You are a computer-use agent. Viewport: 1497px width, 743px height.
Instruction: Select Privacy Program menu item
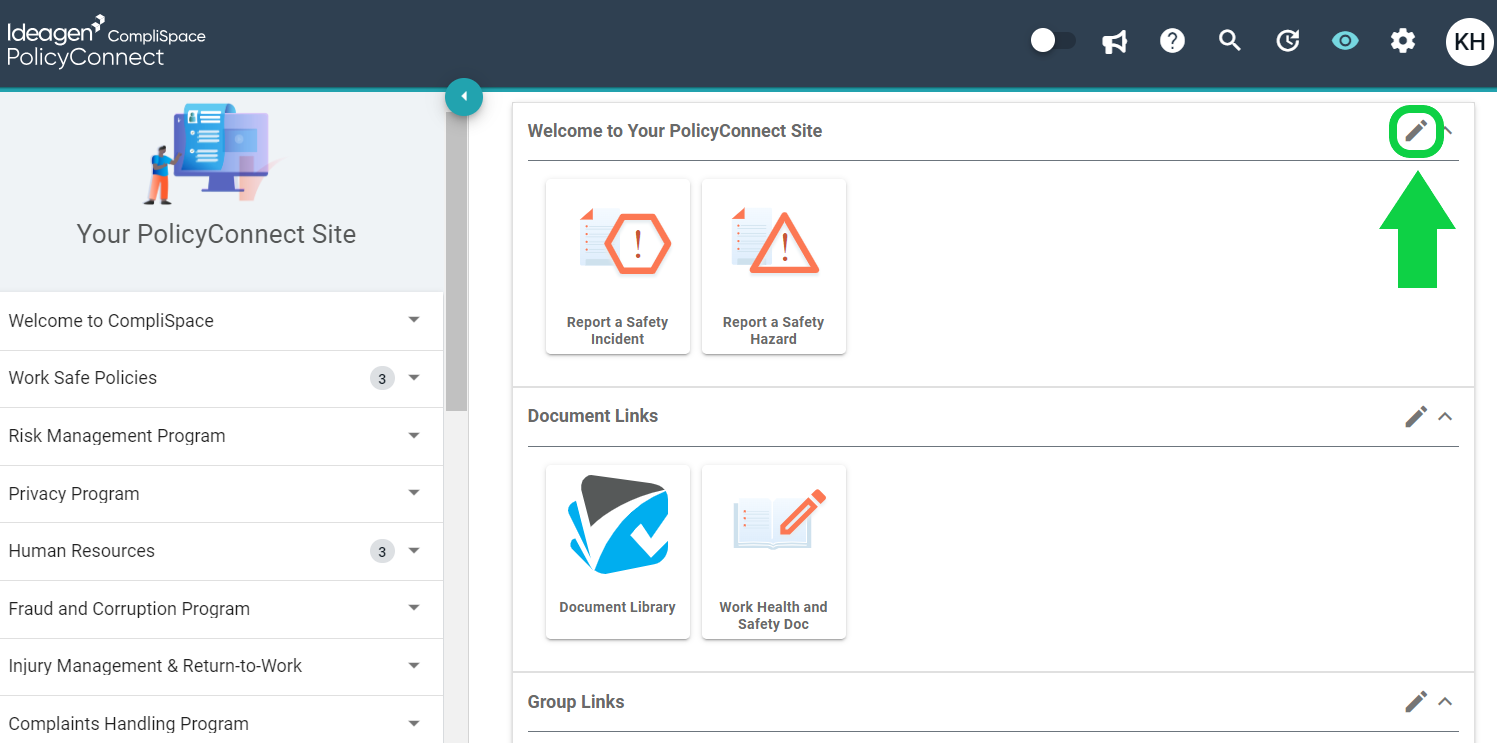tap(221, 493)
